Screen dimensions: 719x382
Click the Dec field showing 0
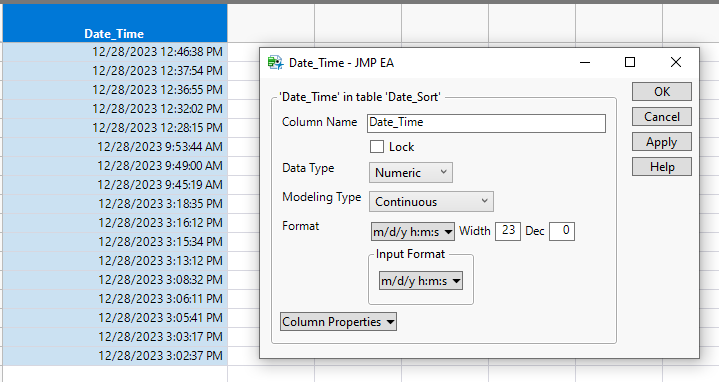[562, 231]
